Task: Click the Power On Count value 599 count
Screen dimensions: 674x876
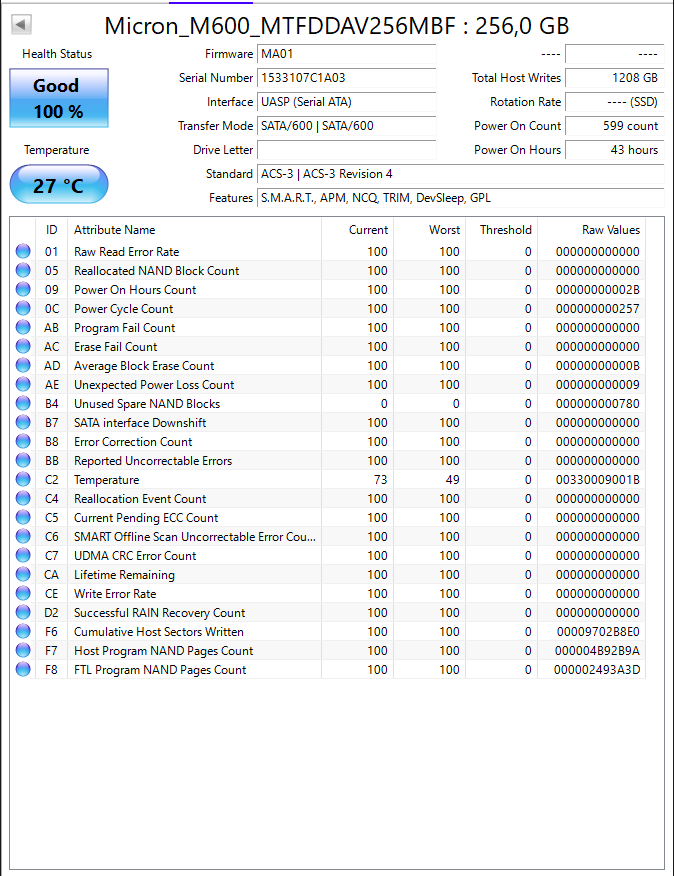Action: point(615,126)
